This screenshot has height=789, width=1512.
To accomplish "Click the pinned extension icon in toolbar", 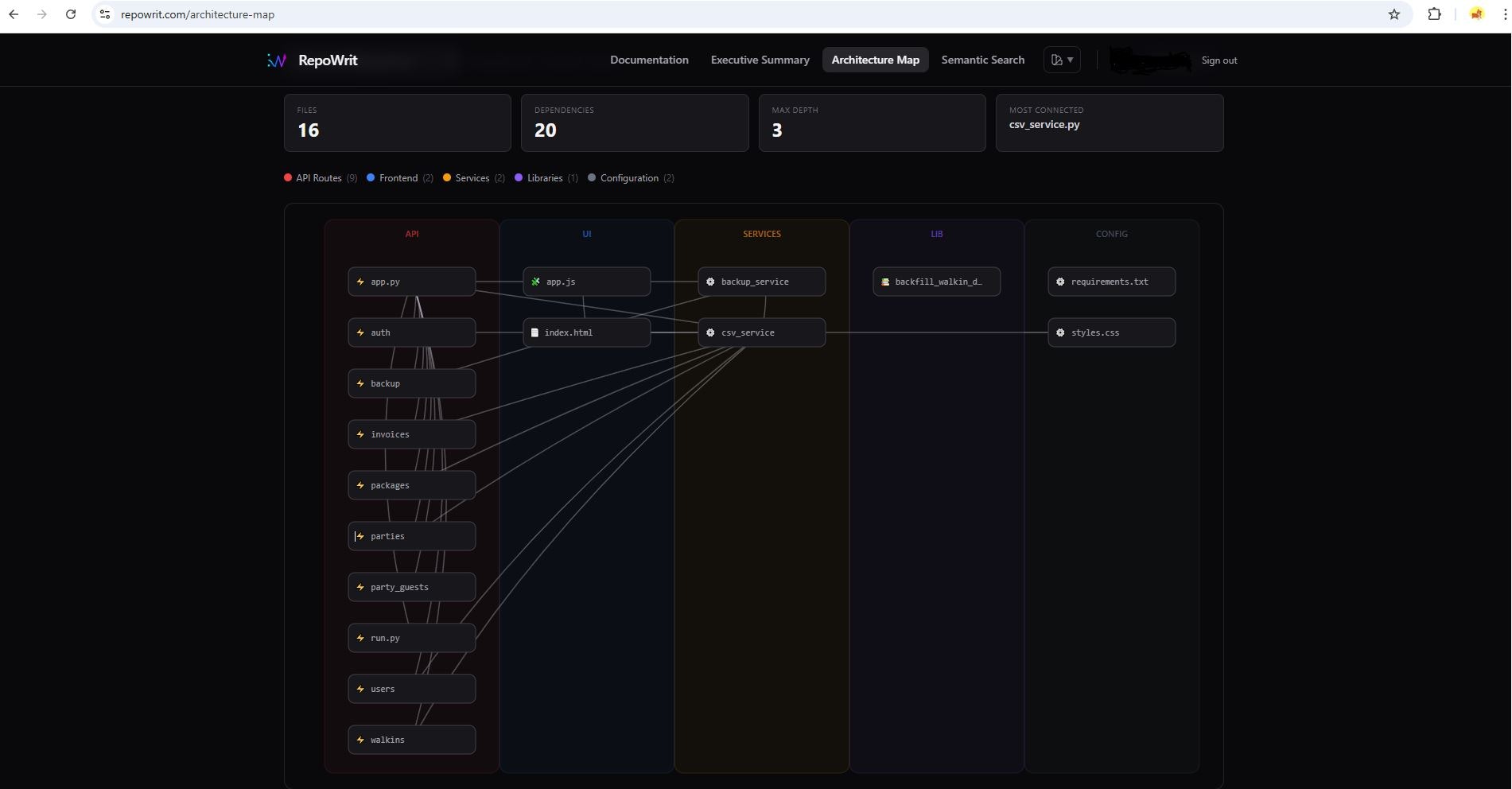I will point(1476,14).
